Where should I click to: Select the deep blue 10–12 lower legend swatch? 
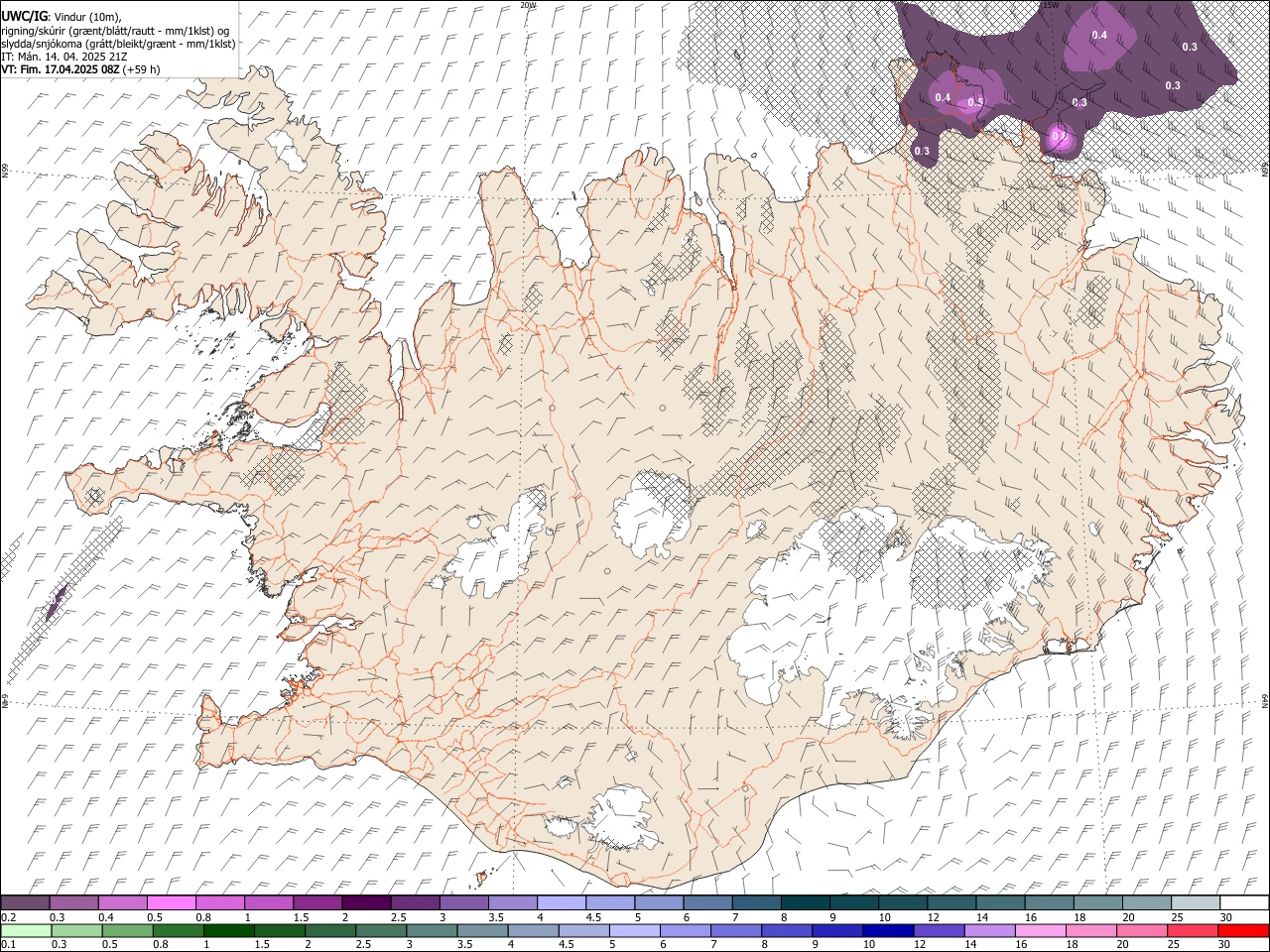(887, 930)
